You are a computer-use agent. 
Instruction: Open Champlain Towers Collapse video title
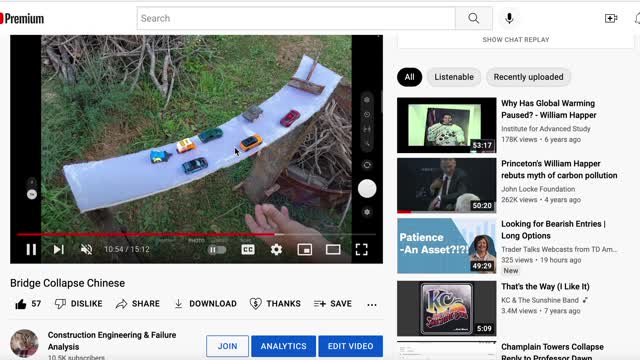point(552,352)
